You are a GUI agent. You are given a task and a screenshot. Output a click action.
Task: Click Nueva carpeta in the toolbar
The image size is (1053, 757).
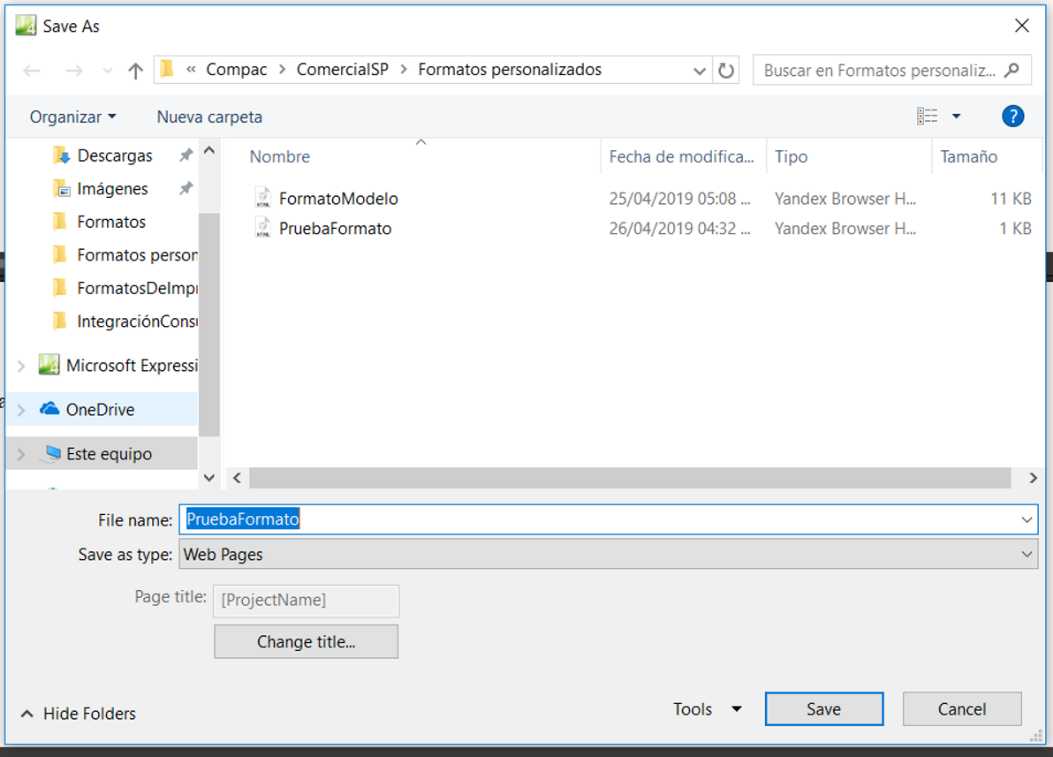click(208, 116)
